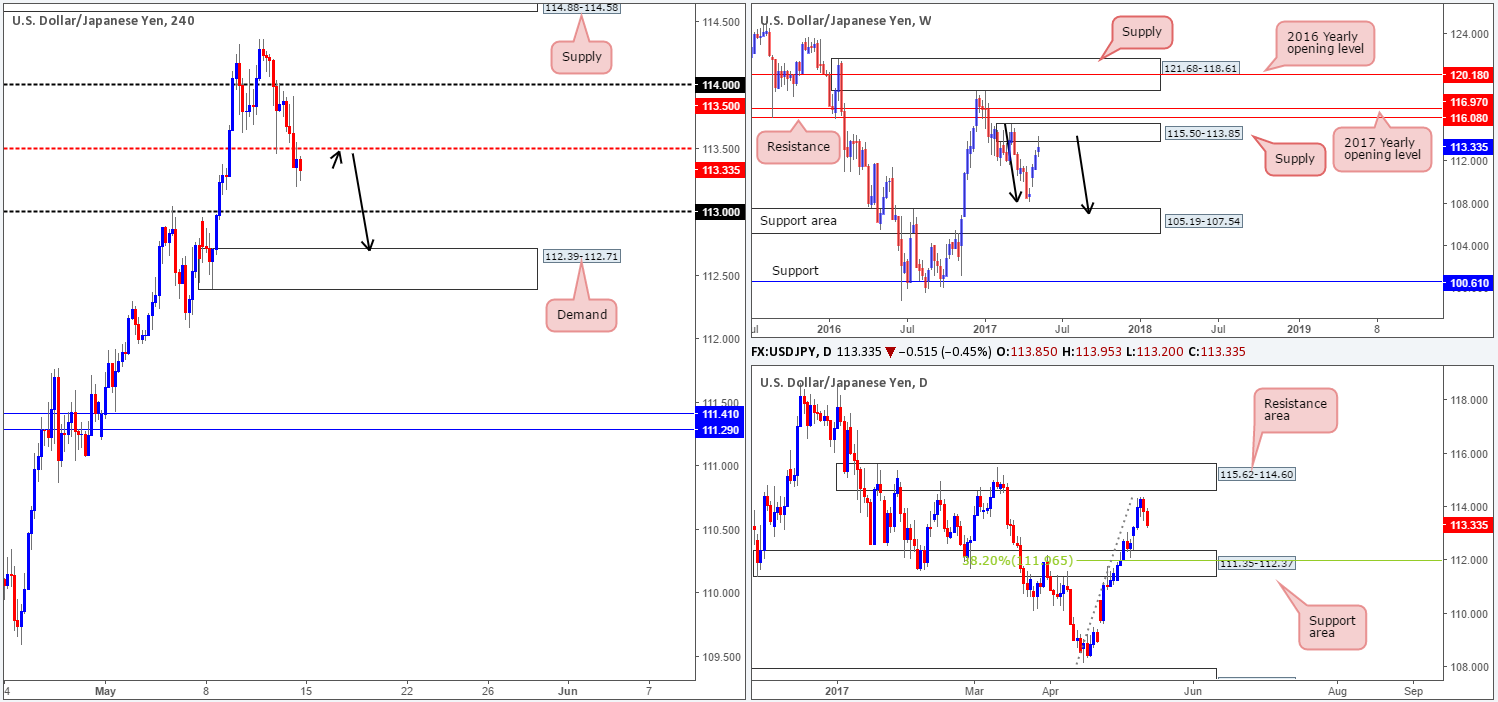This screenshot has height=702, width=1498.
Task: Click the red 120.180 price label
Action: click(1470, 75)
